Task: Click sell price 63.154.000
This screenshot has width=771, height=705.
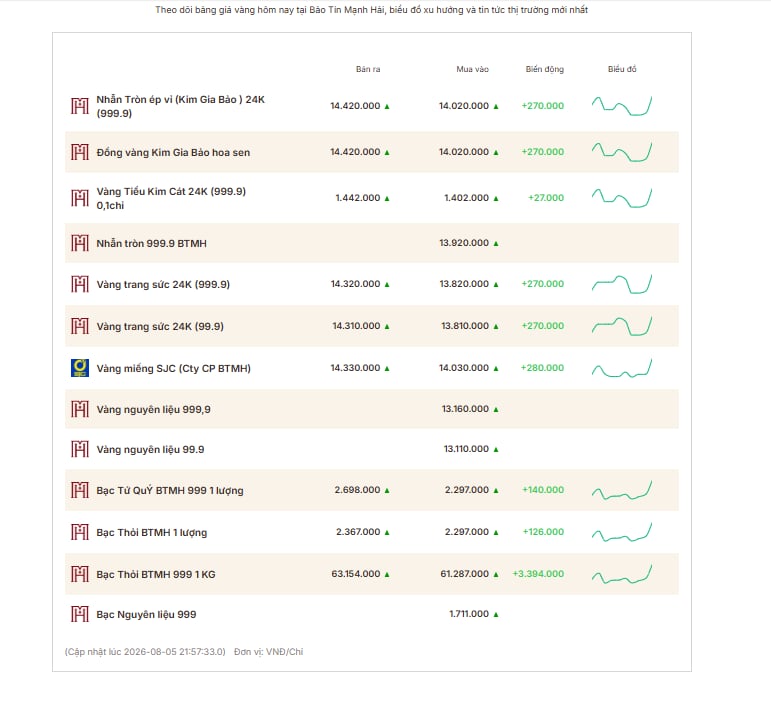Action: tap(356, 574)
